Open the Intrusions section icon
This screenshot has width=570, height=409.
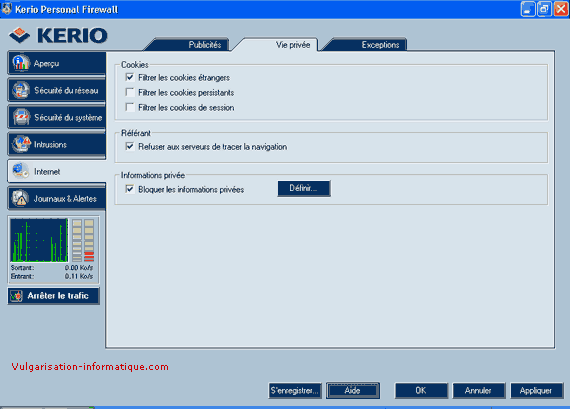21,144
